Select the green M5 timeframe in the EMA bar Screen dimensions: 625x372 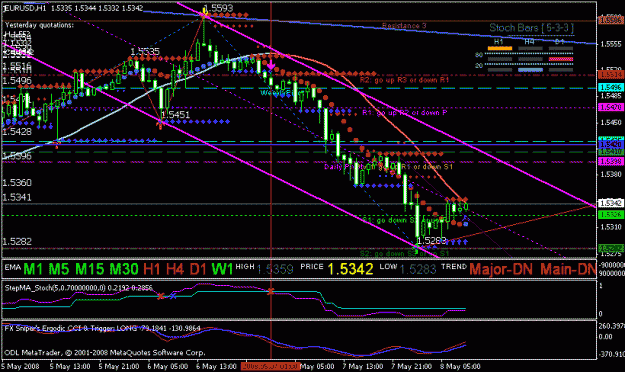[x=60, y=269]
